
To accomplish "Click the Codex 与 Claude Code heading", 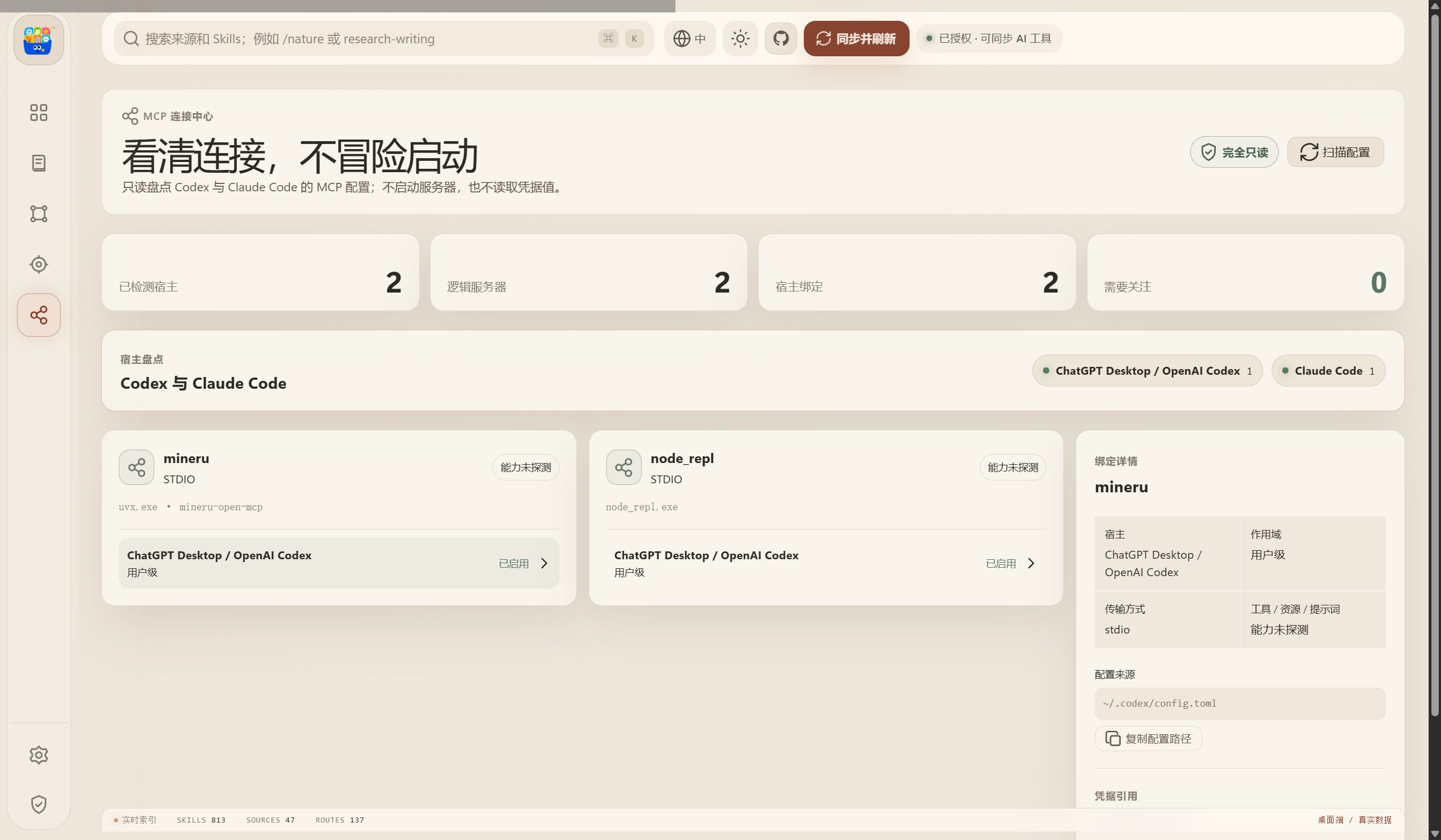I will coord(203,383).
